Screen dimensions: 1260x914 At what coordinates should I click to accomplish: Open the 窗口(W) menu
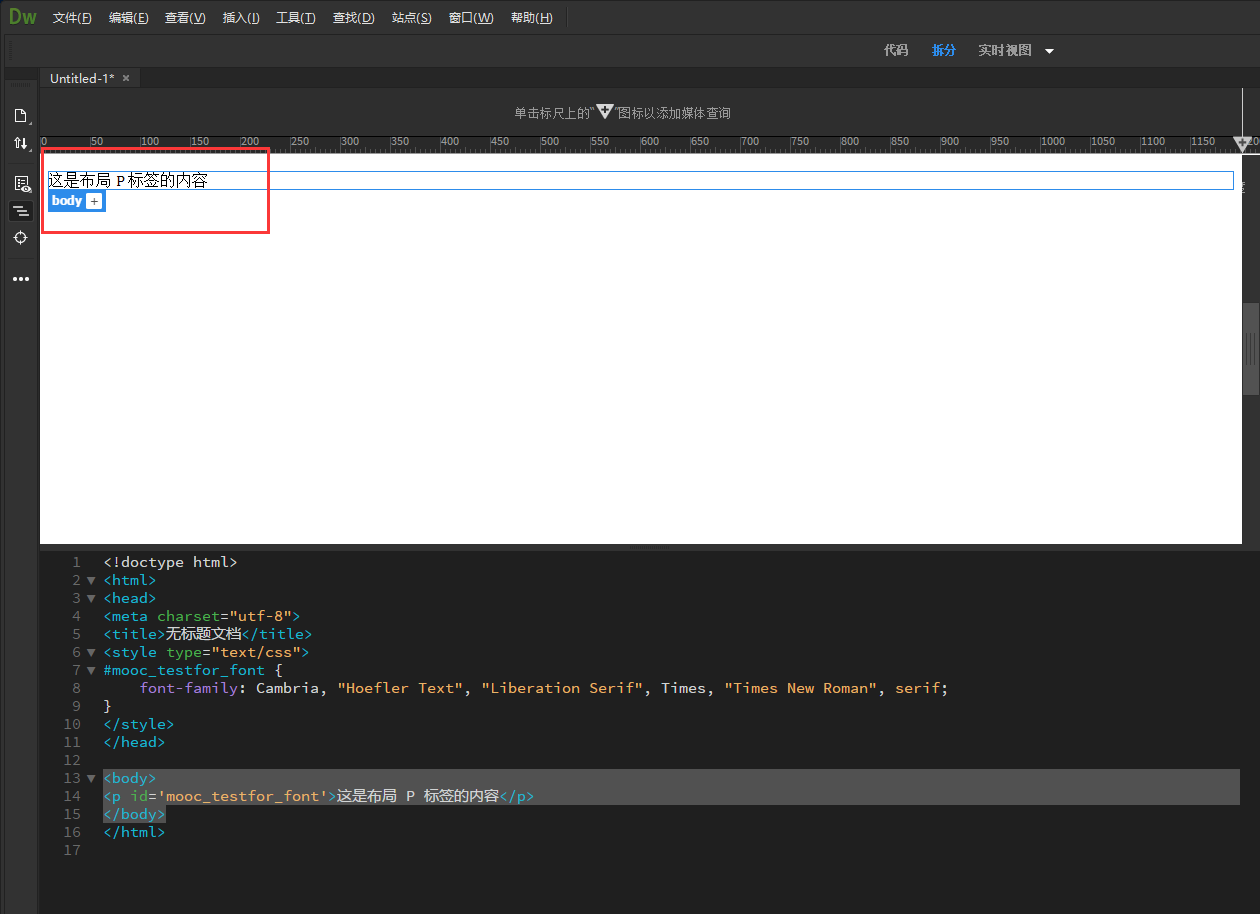pyautogui.click(x=471, y=18)
